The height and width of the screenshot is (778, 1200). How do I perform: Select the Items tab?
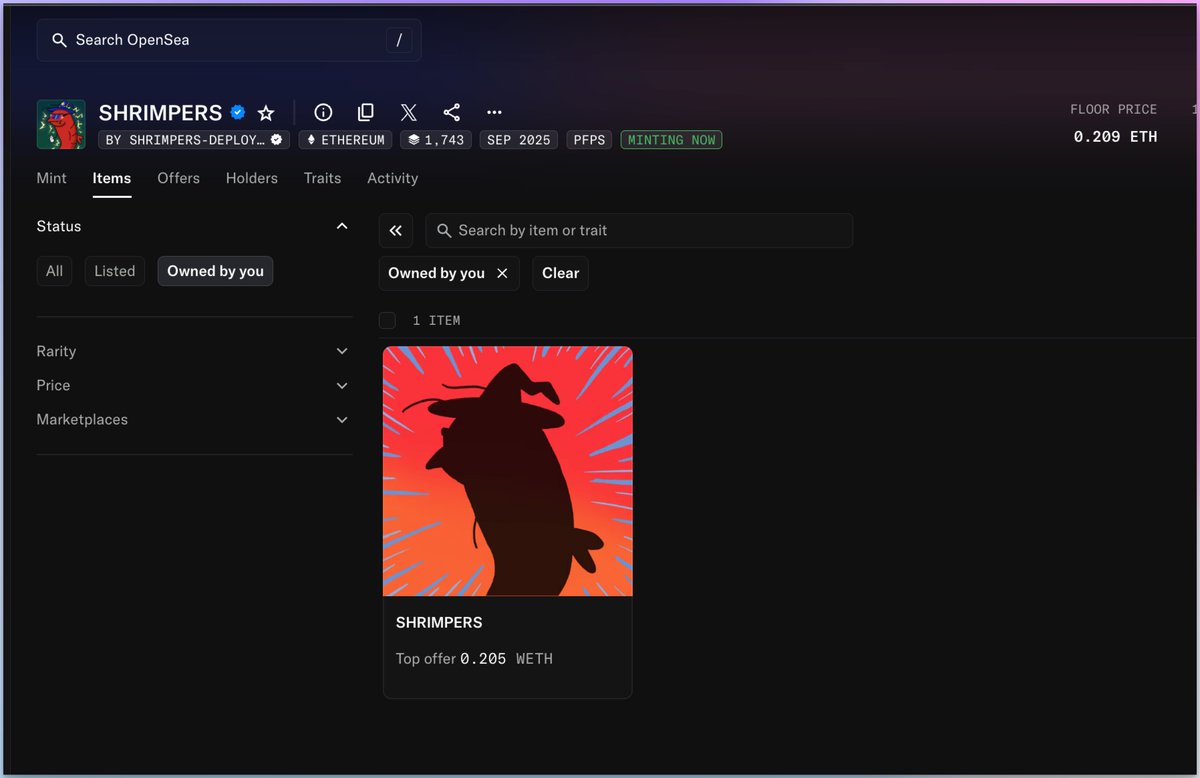[x=112, y=178]
